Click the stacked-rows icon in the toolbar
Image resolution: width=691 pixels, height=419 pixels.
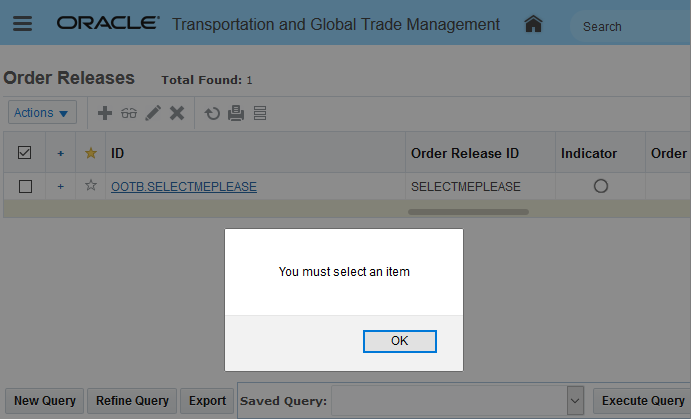(x=260, y=113)
